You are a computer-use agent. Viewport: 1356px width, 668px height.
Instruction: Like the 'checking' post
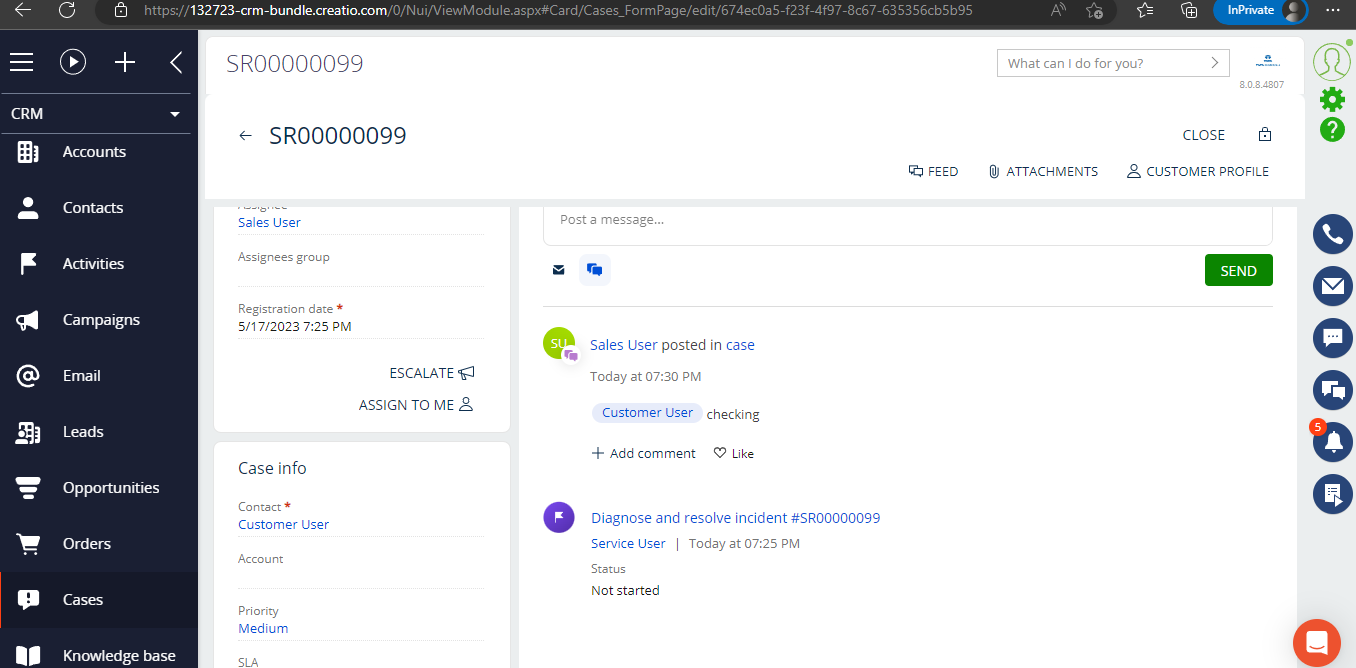tap(734, 453)
